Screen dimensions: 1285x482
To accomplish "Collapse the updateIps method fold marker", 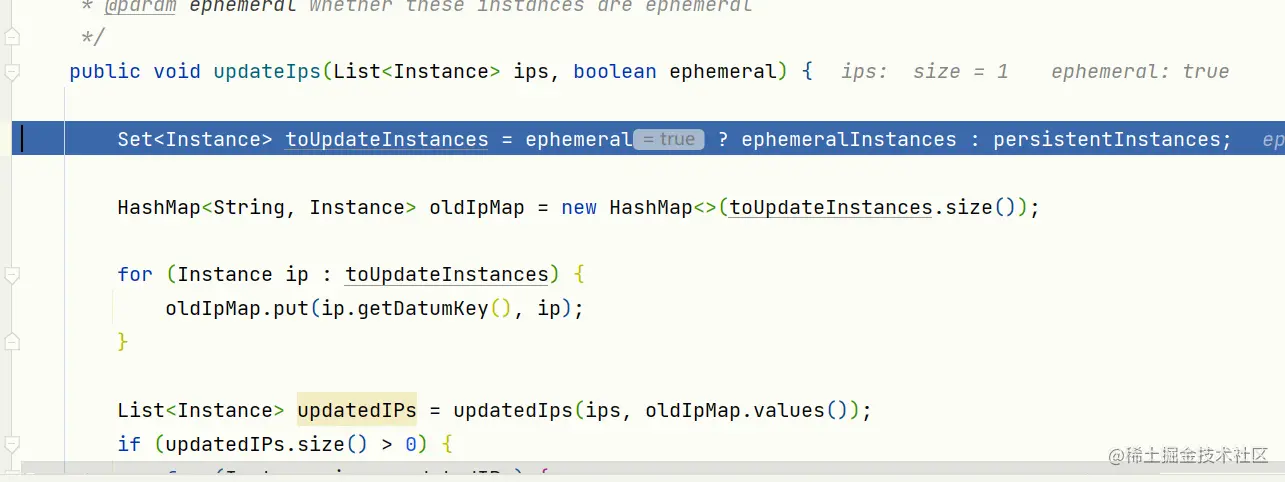I will (x=12, y=72).
